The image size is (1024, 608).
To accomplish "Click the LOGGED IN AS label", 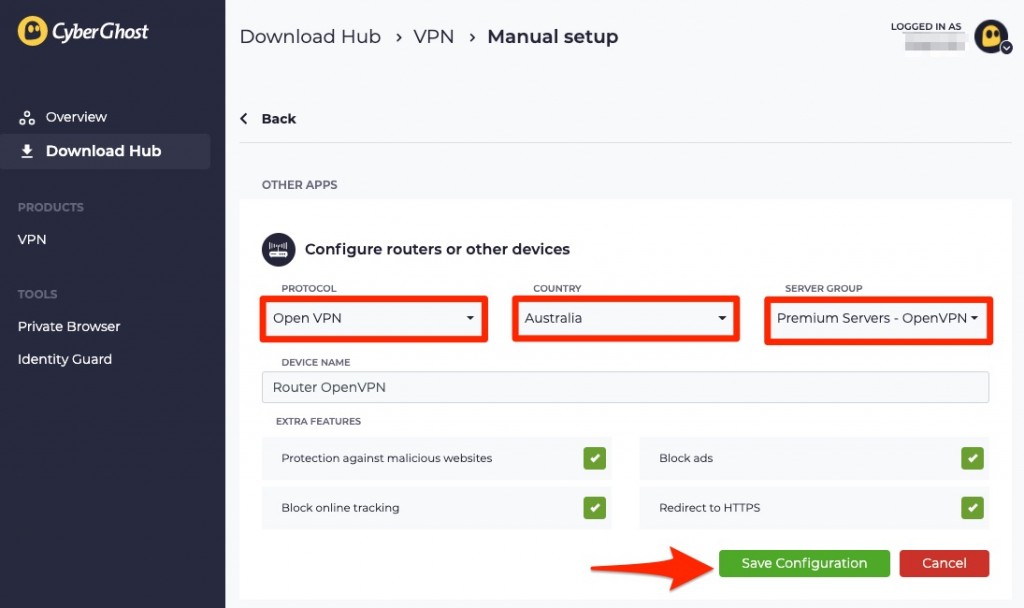I will [926, 27].
